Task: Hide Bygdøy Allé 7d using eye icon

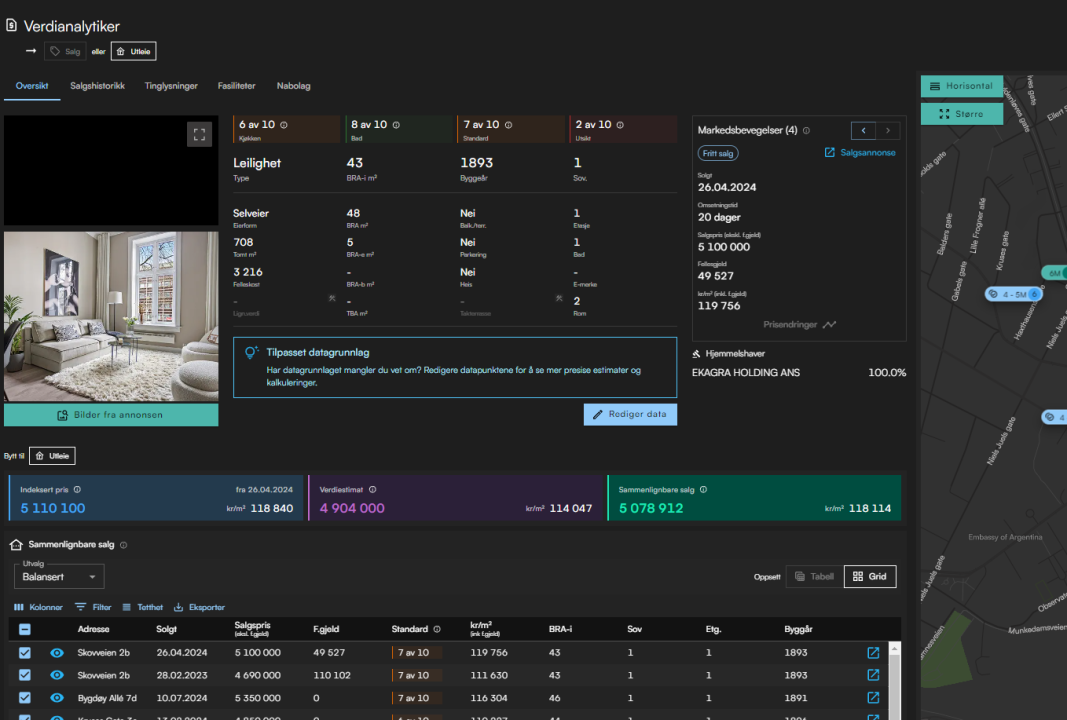Action: 57,698
